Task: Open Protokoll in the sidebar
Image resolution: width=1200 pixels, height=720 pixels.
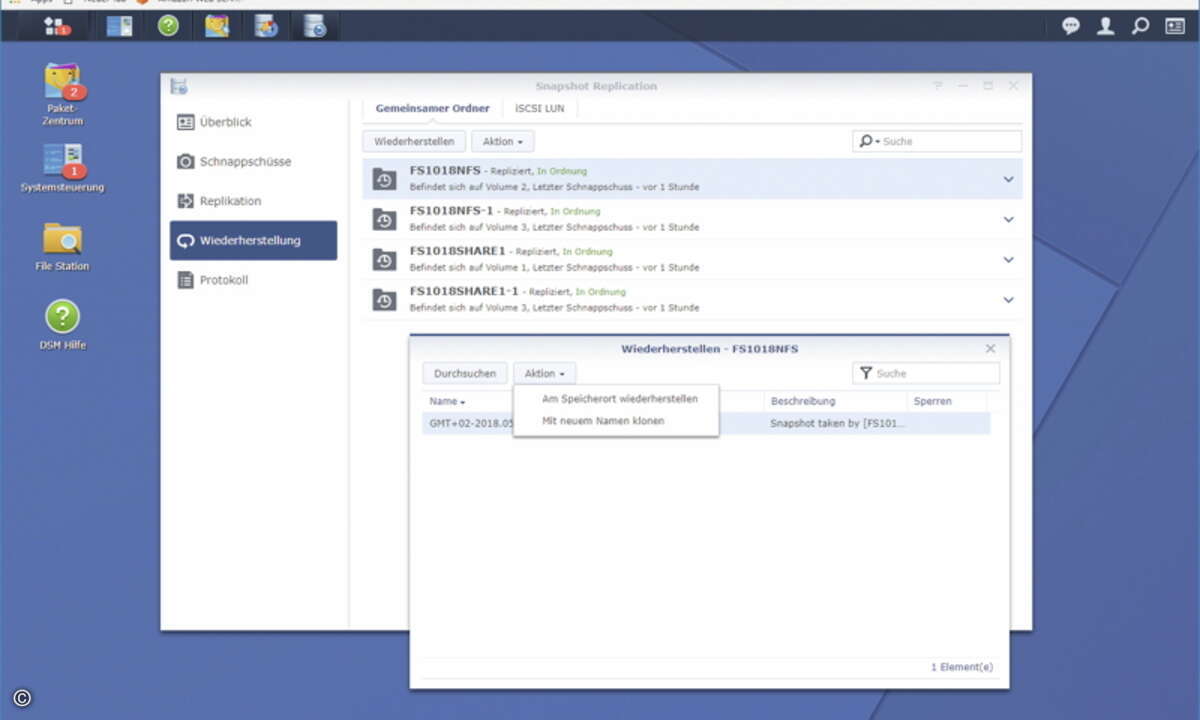Action: click(x=253, y=280)
